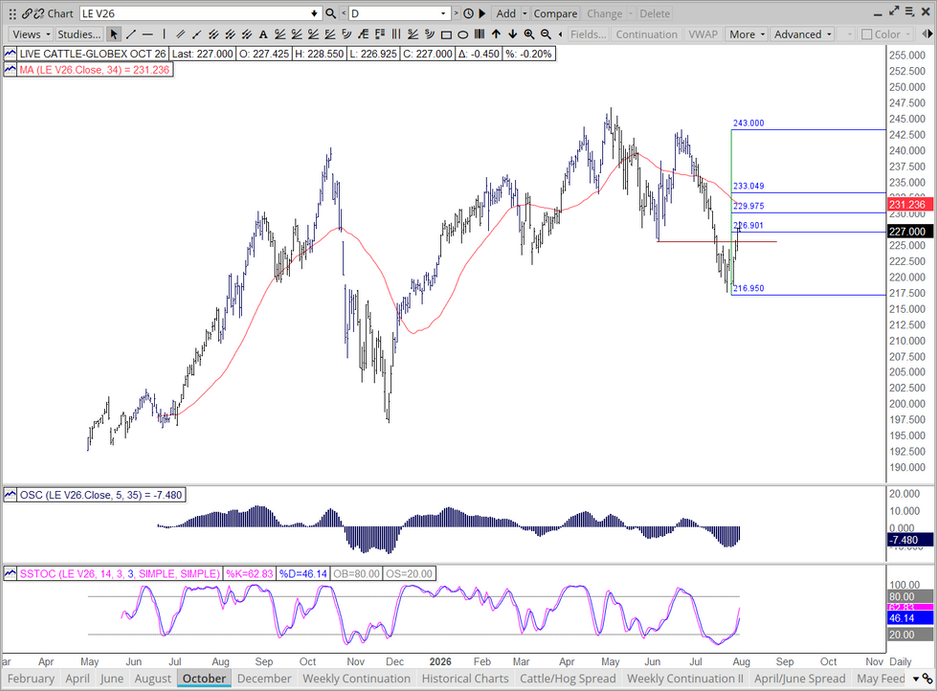Switch to the December tab
The height and width of the screenshot is (691, 937).
tap(264, 678)
